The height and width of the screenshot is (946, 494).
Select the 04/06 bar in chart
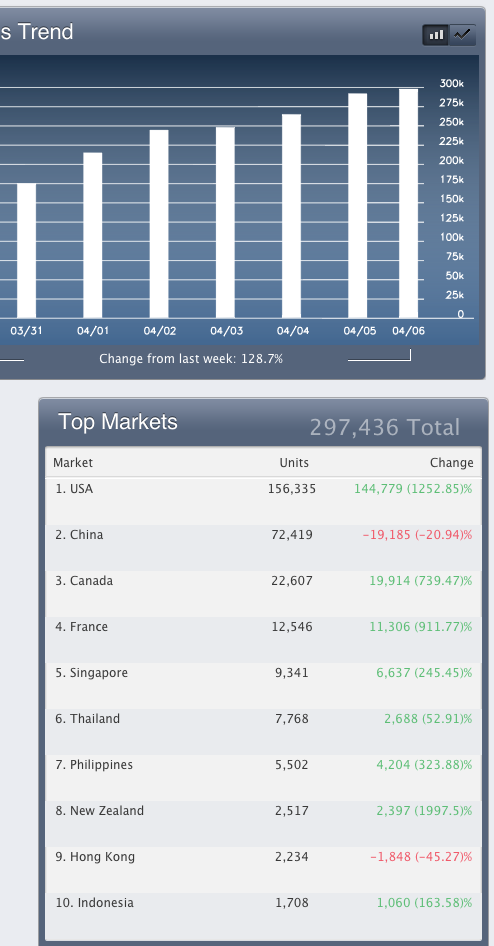[408, 203]
